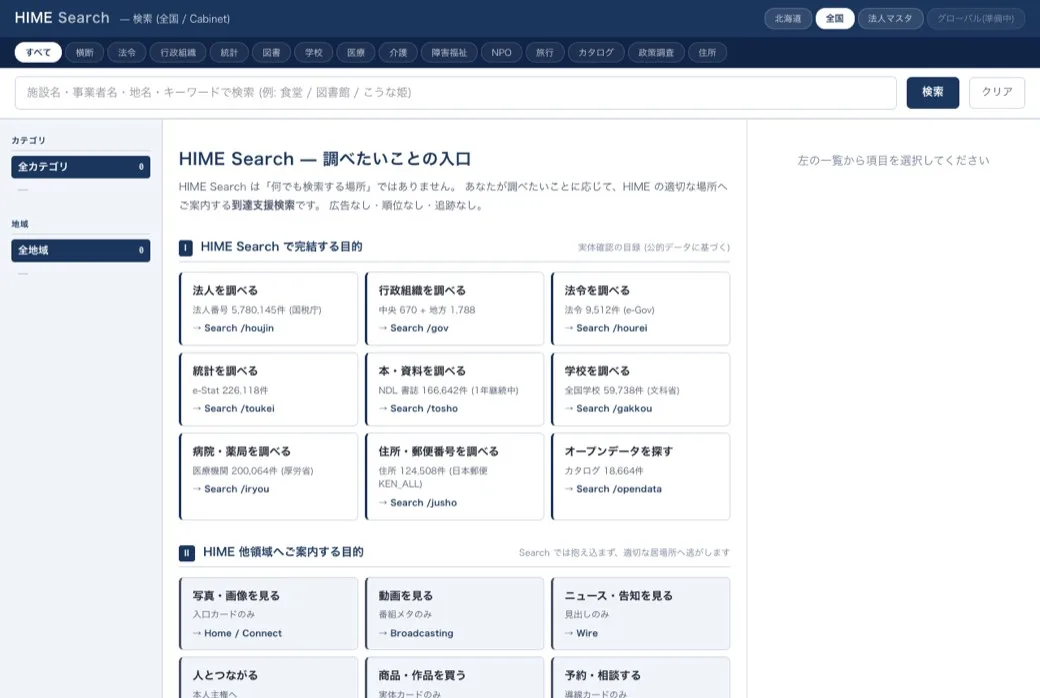Image resolution: width=1040 pixels, height=698 pixels.
Task: Open the ニュース・告知を見る card
Action: (641, 614)
